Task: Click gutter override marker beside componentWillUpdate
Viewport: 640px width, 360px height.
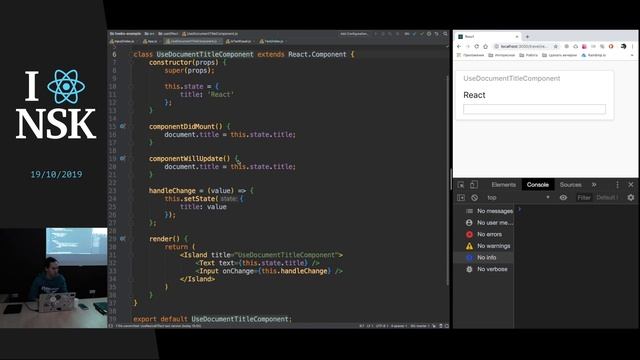Action: pyautogui.click(x=122, y=158)
